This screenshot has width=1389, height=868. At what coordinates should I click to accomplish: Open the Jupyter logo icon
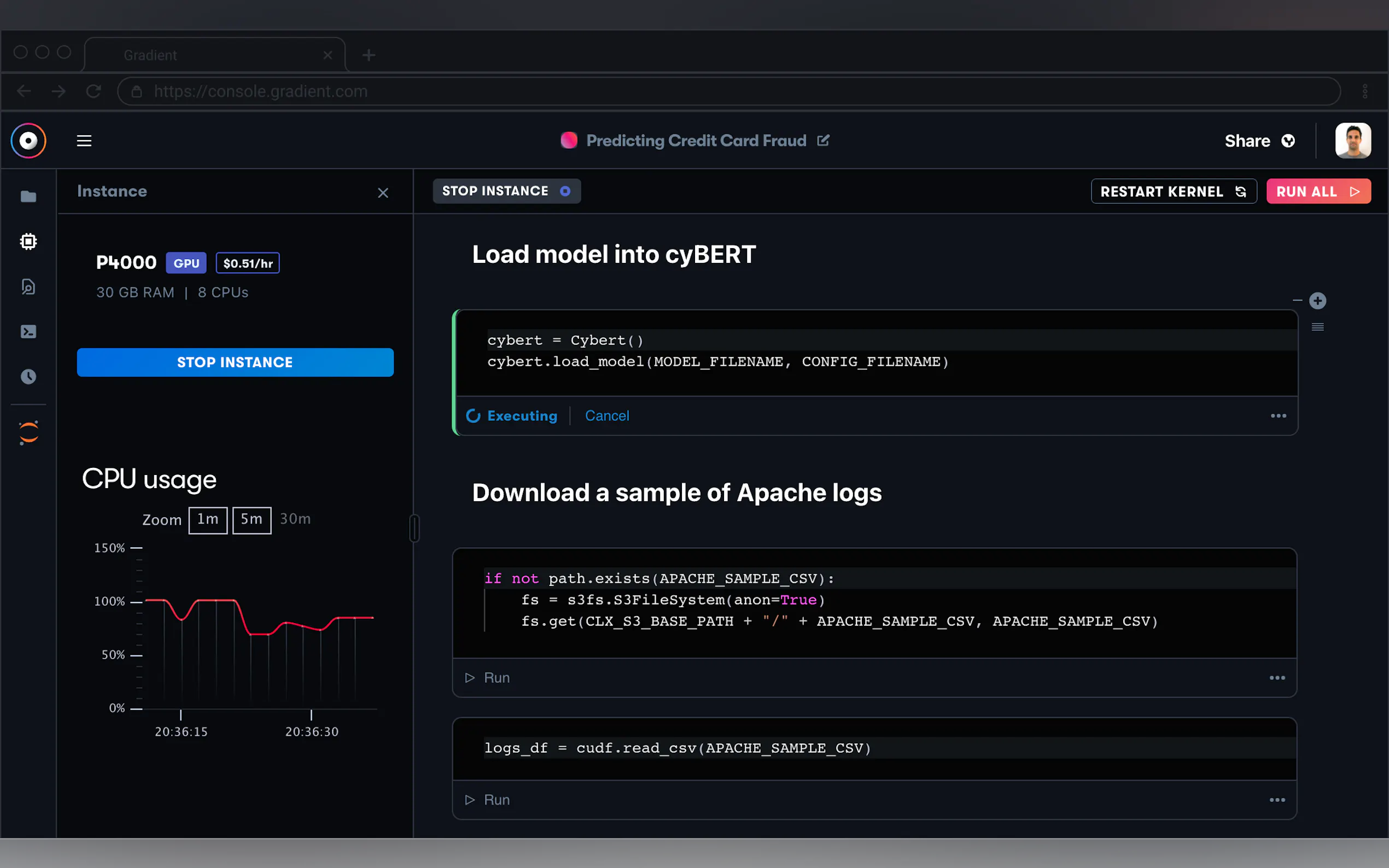click(28, 433)
